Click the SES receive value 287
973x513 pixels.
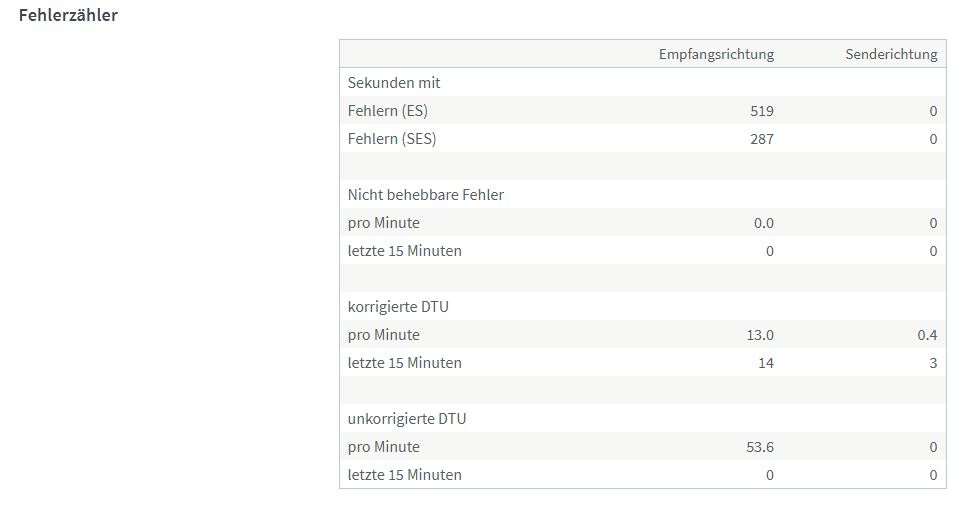tap(762, 139)
